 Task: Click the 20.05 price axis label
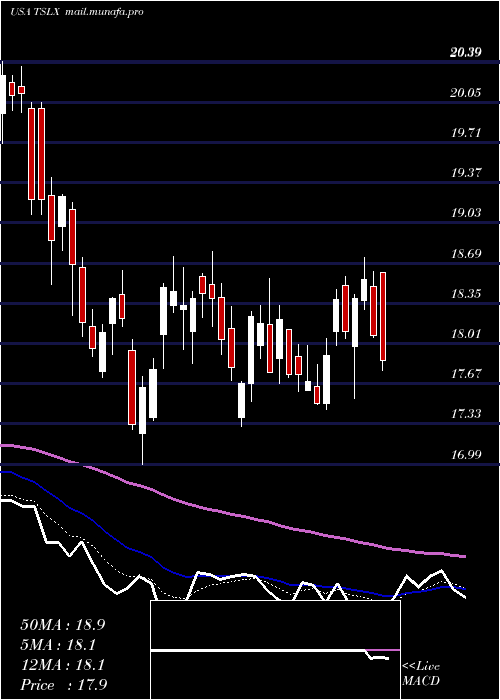(x=466, y=93)
